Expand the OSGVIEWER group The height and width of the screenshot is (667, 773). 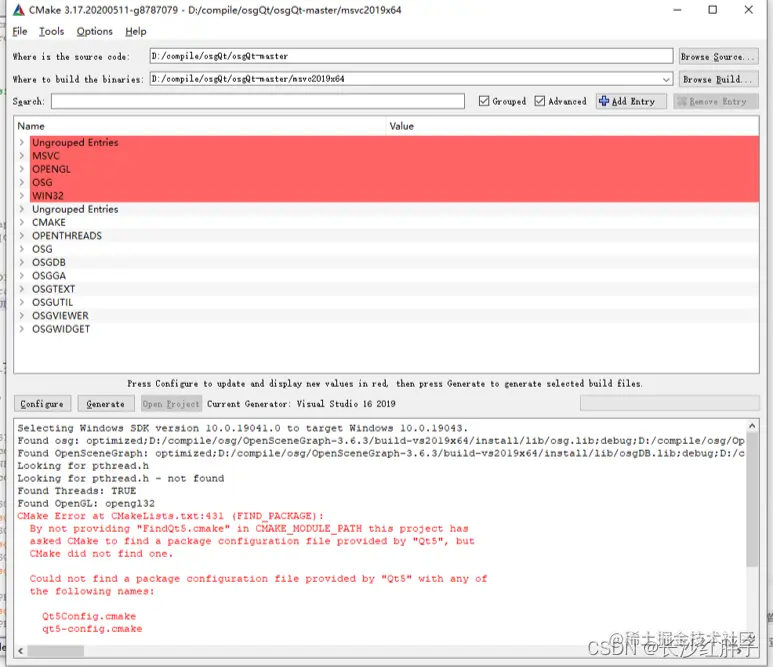click(x=22, y=316)
